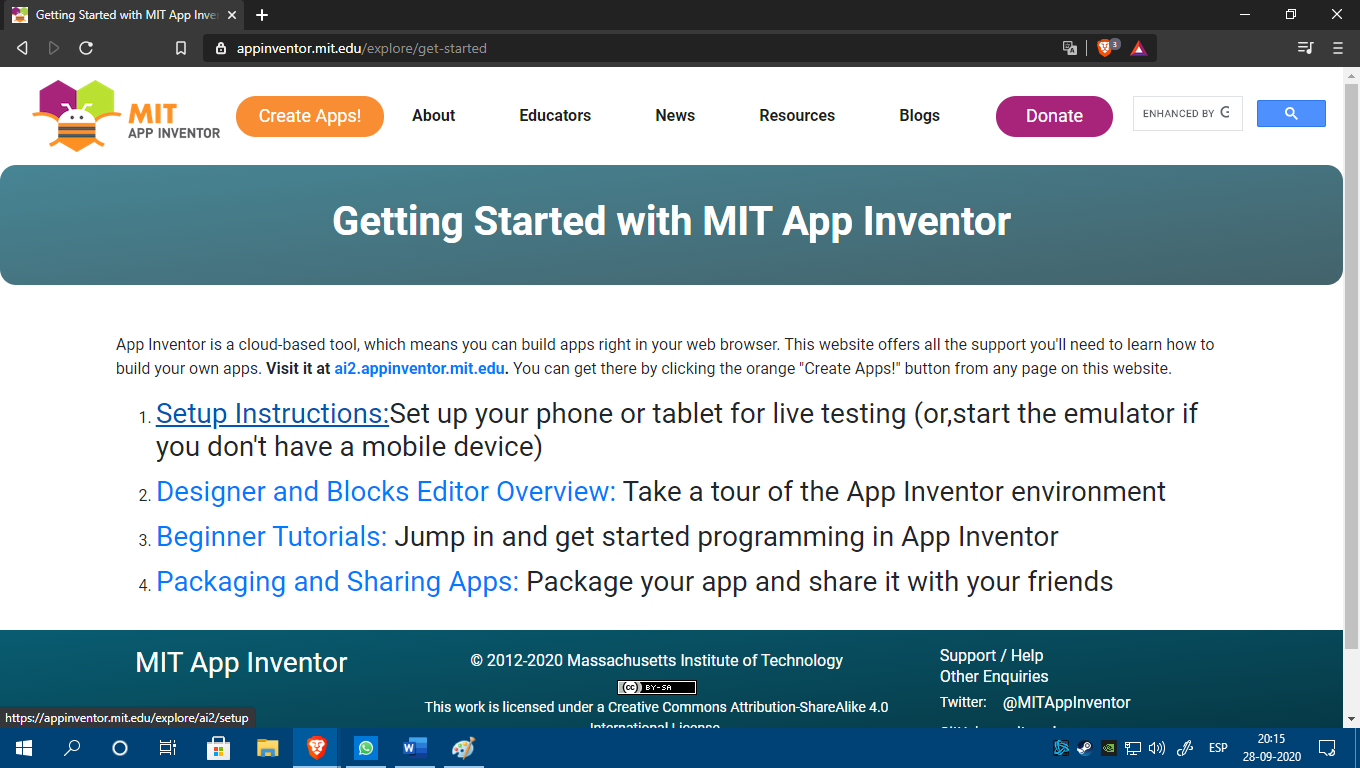Click the blue search magnifier button
The image size is (1360, 768).
(1291, 113)
